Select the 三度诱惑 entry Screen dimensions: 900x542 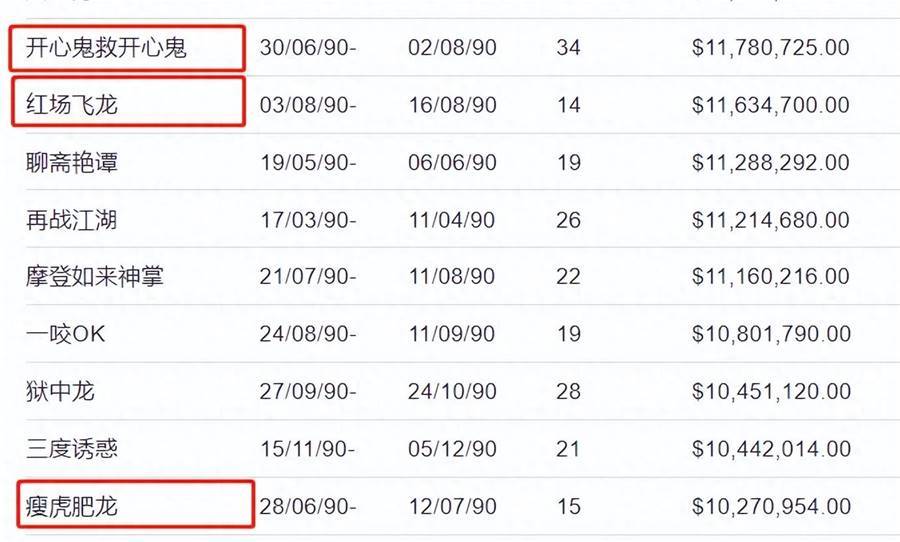(72, 449)
